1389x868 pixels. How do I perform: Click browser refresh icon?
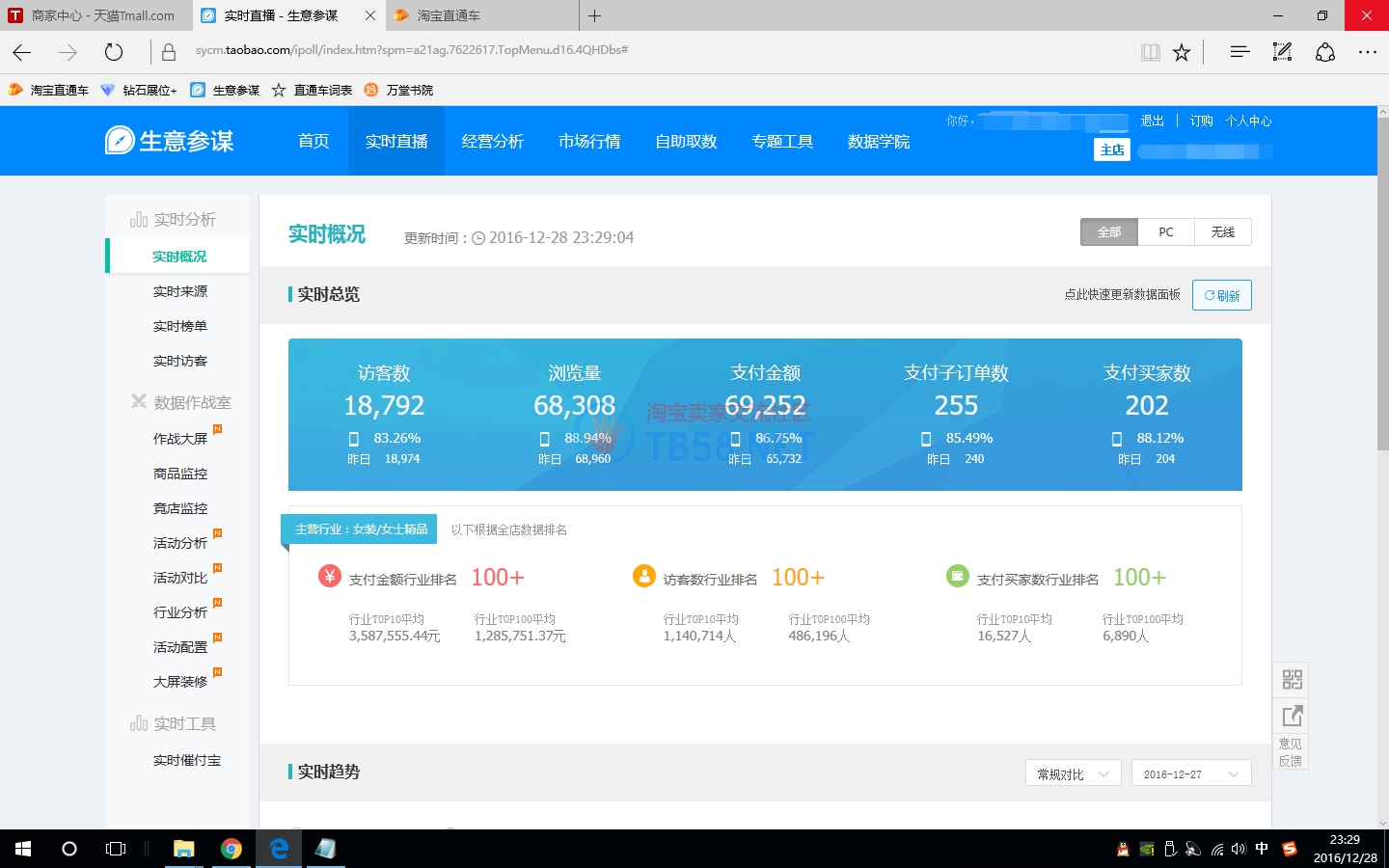114,52
